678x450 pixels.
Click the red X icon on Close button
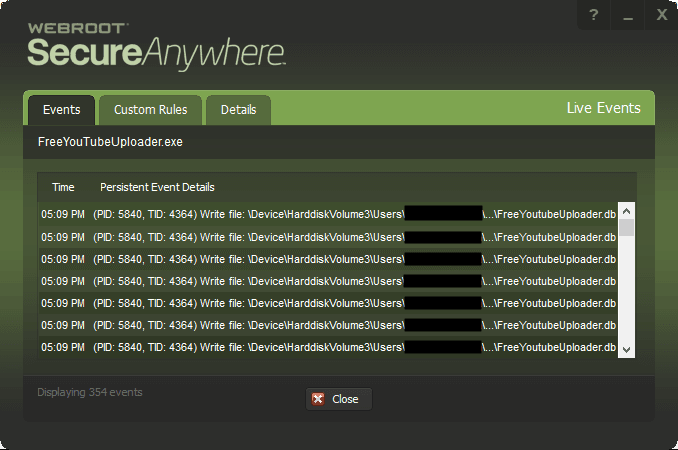318,399
